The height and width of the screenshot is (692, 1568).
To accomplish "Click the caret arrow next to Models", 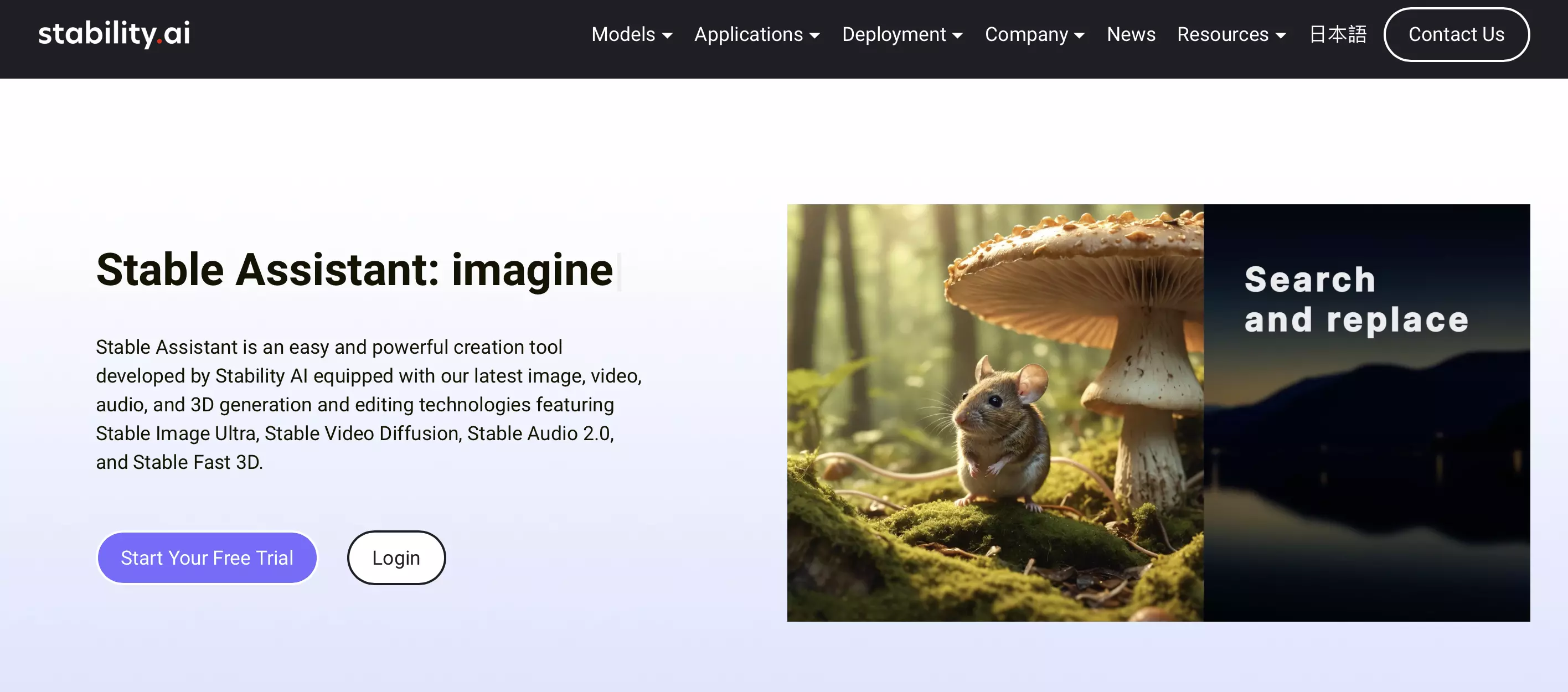I will point(667,36).
